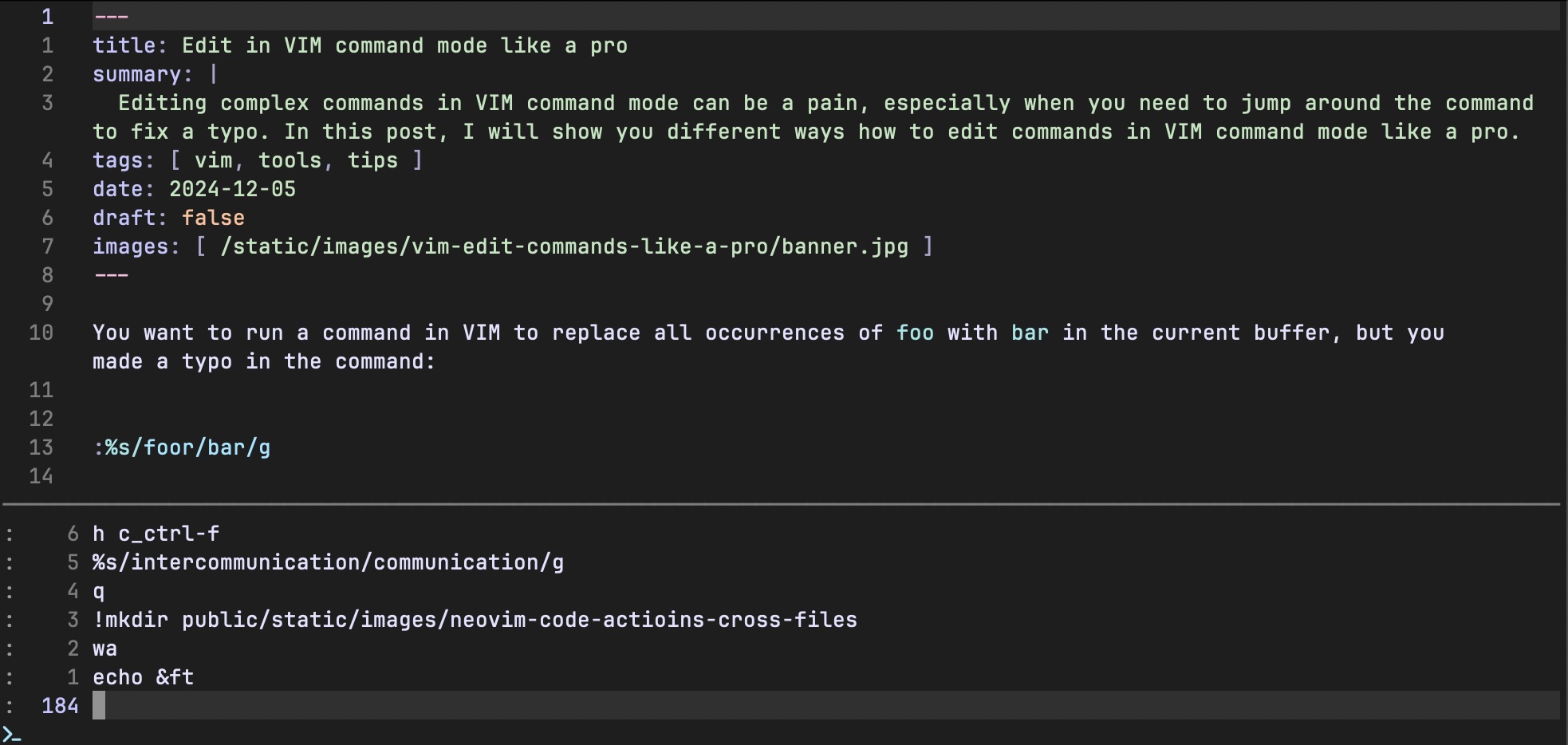Viewport: 1568px width, 745px height.
Task: Select the 'echo &ft' history entry
Action: (x=143, y=677)
